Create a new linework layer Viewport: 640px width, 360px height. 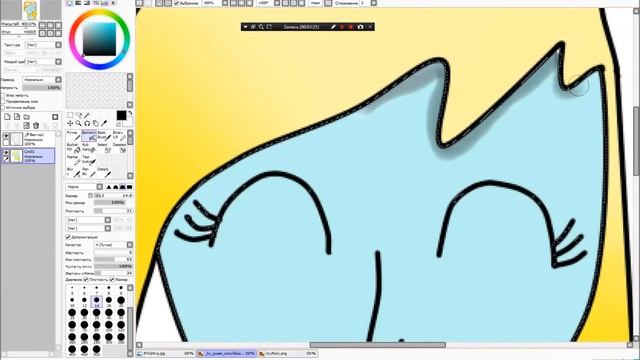tap(17, 117)
